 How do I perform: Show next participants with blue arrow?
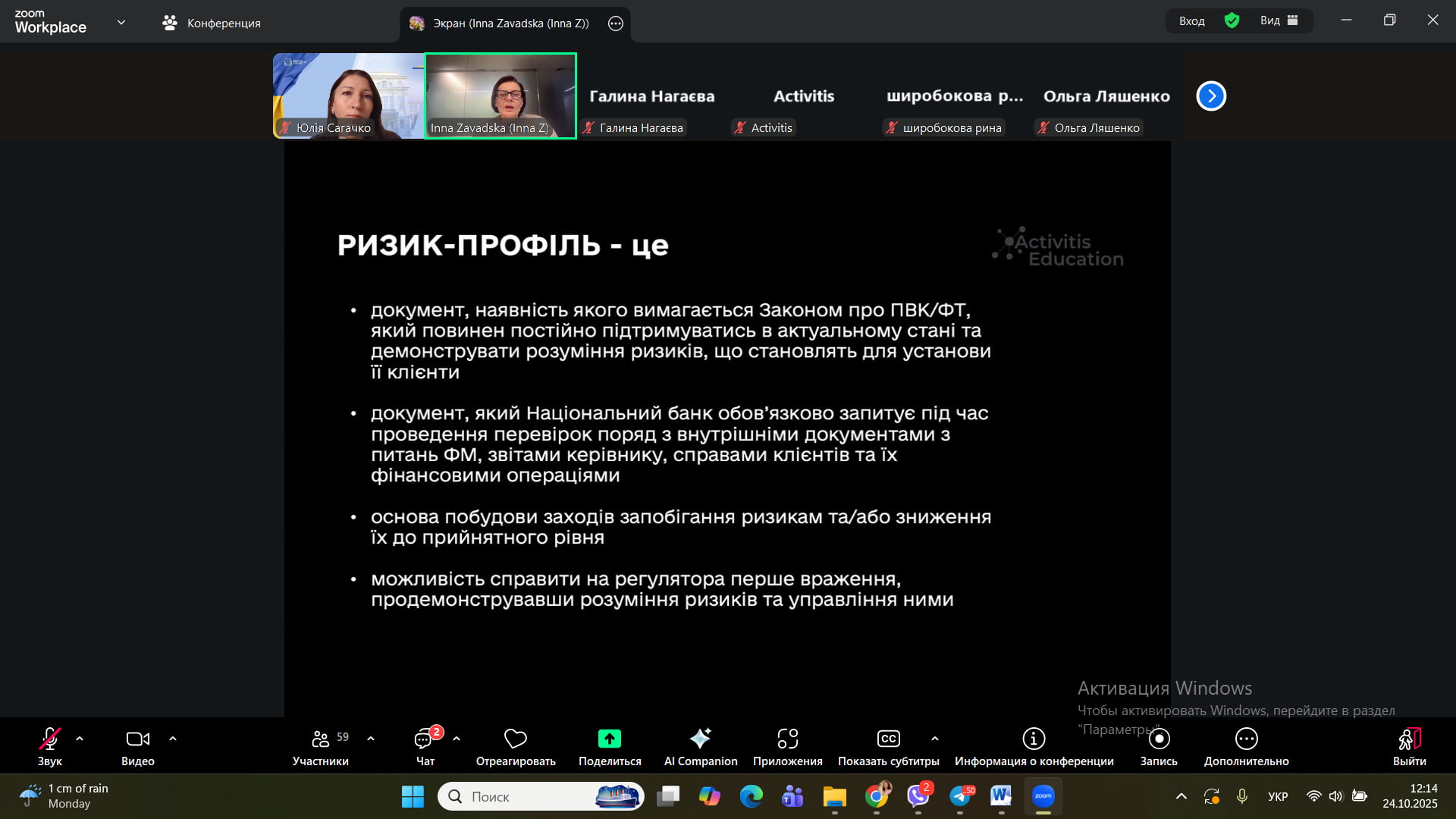[1211, 96]
